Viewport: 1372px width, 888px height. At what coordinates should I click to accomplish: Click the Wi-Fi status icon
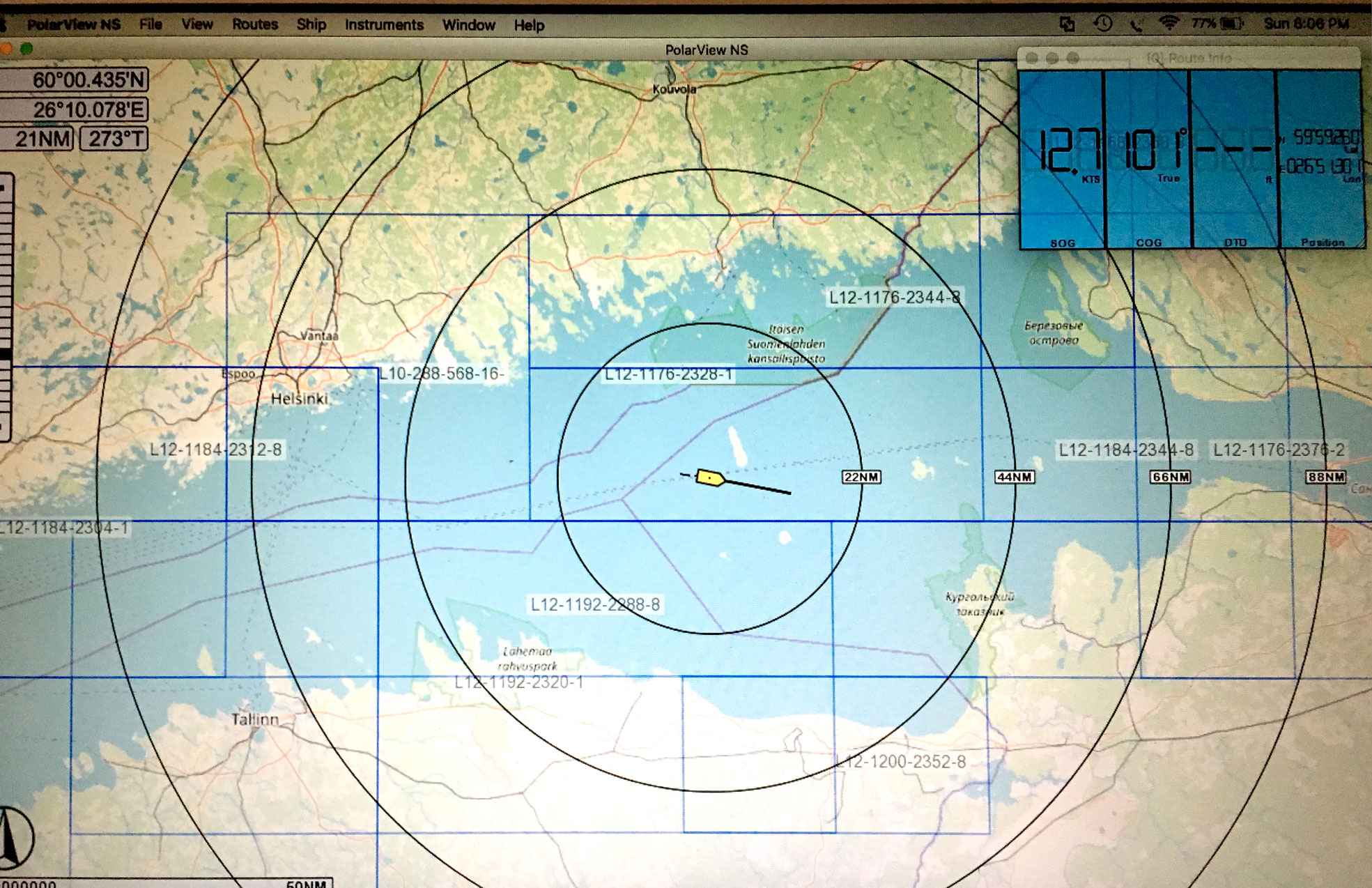coord(1169,24)
